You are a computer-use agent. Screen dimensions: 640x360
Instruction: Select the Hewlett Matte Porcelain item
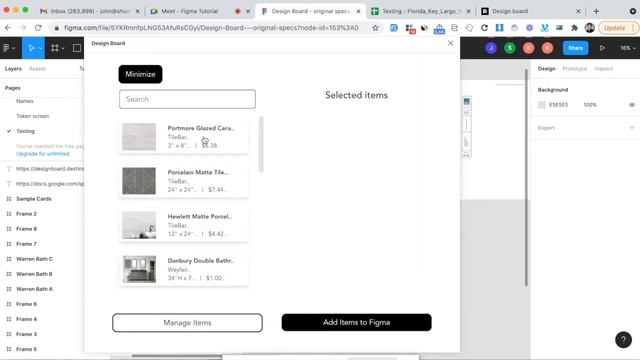pos(184,225)
